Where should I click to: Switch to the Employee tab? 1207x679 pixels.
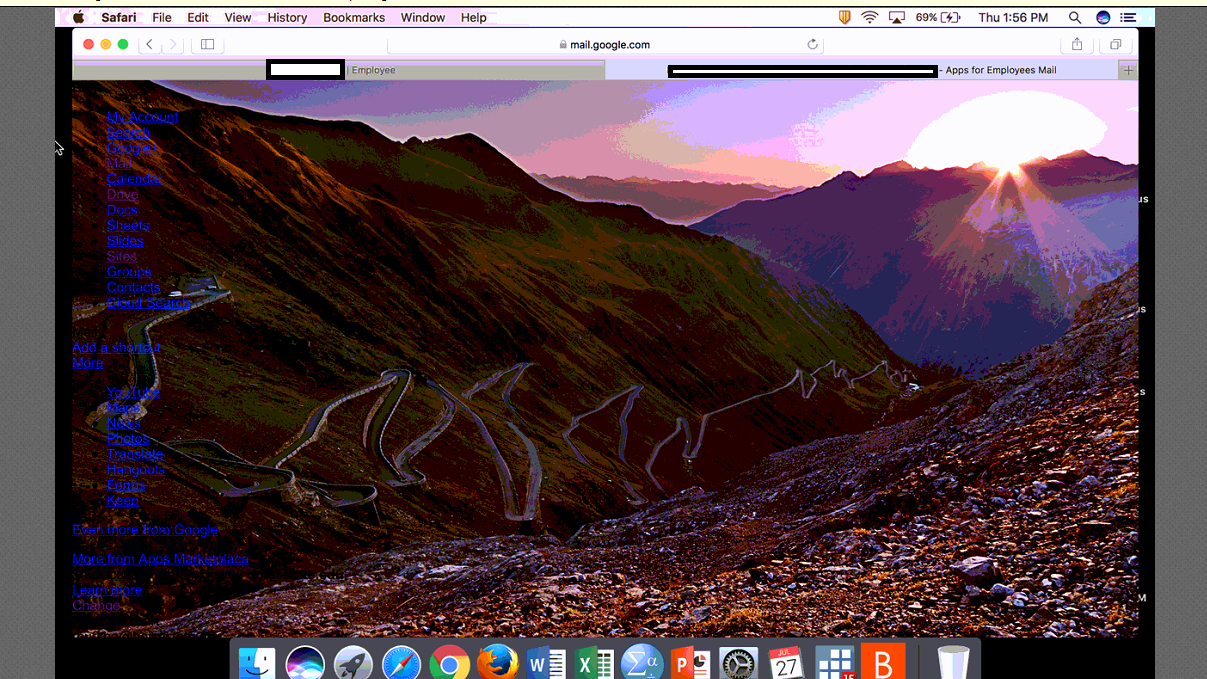[x=339, y=70]
